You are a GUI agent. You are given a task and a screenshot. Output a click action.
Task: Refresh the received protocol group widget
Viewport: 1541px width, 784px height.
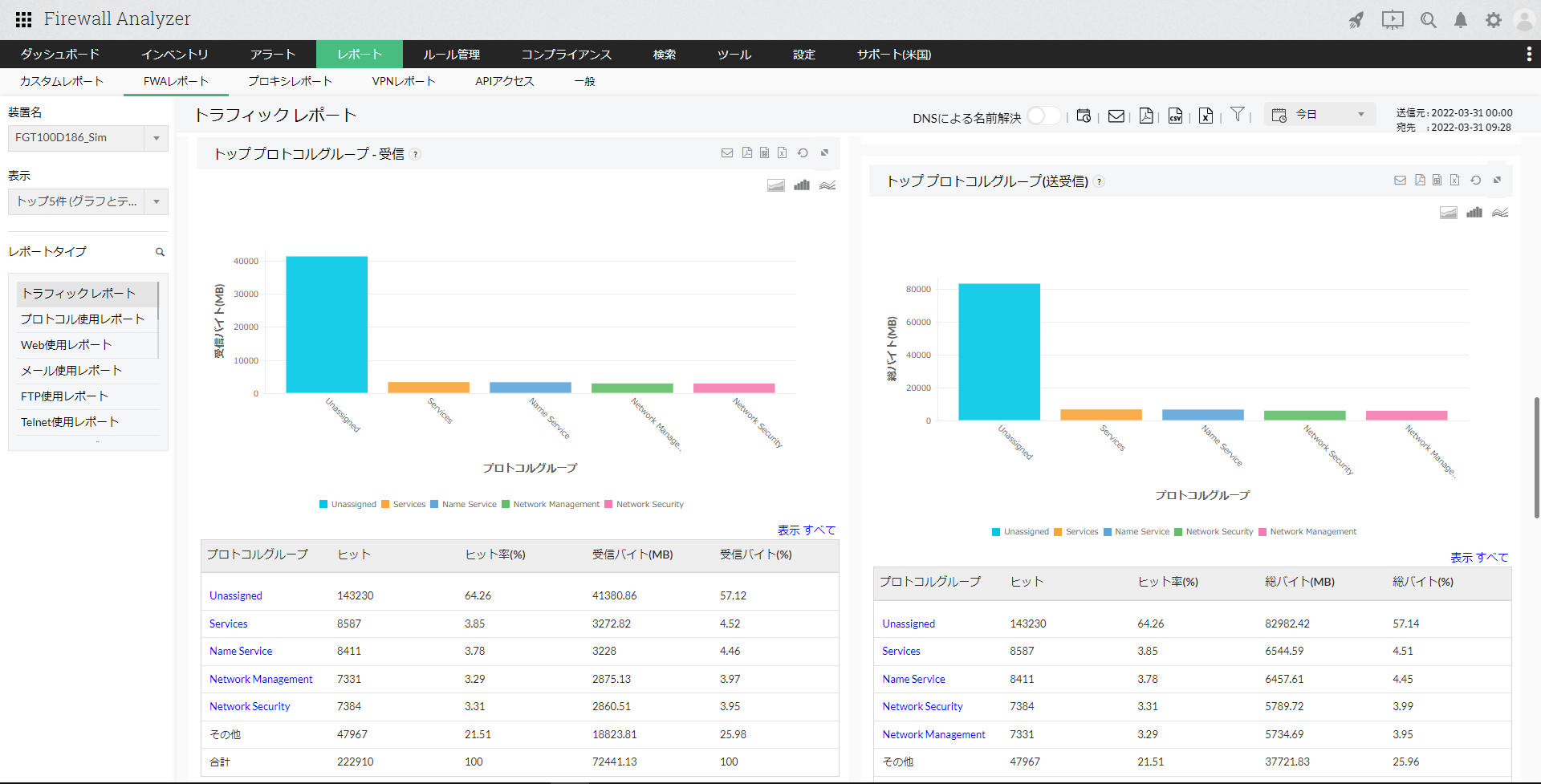[803, 152]
